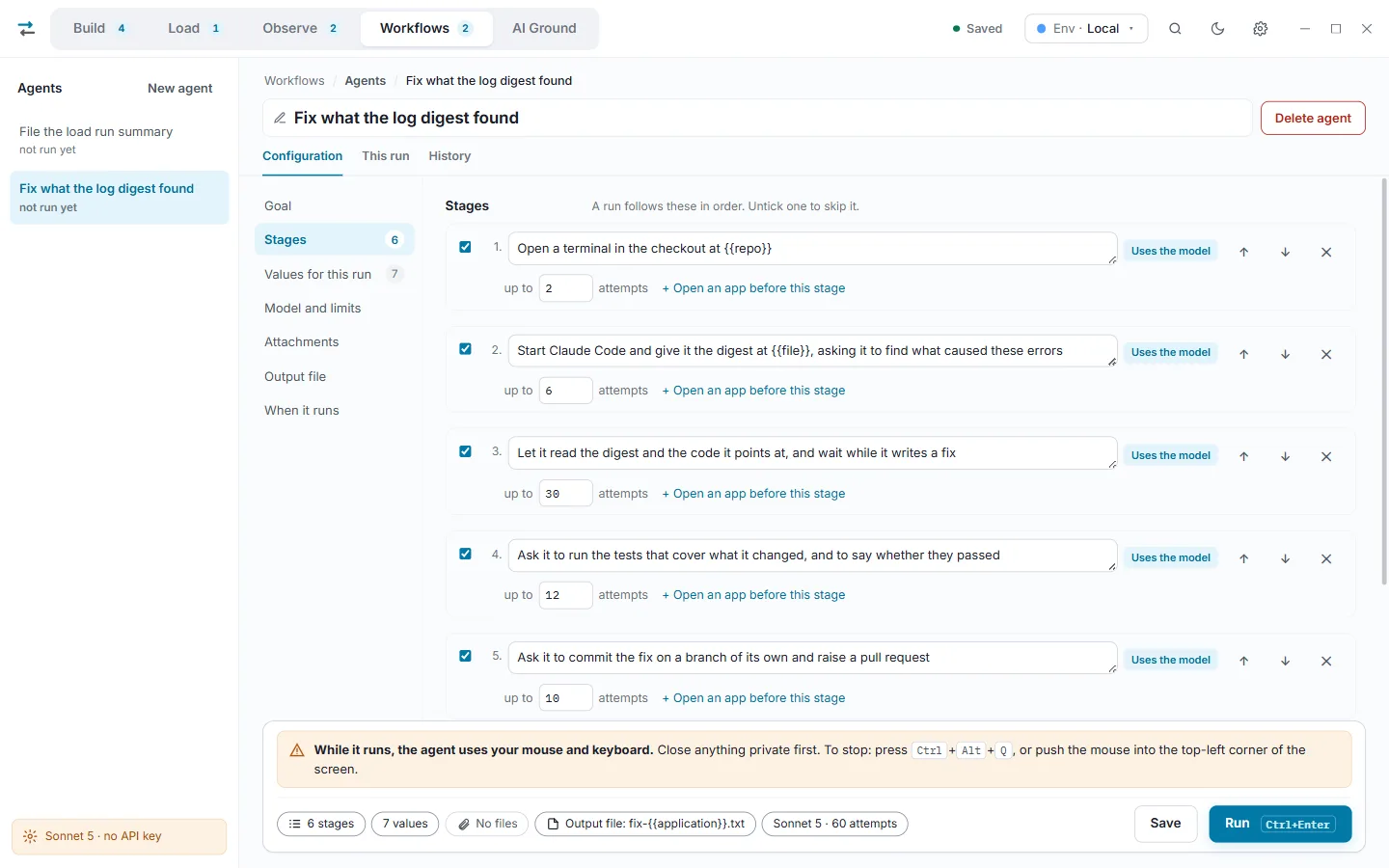1389x868 pixels.
Task: Select 'File the load run summary' agent
Action: 119,140
